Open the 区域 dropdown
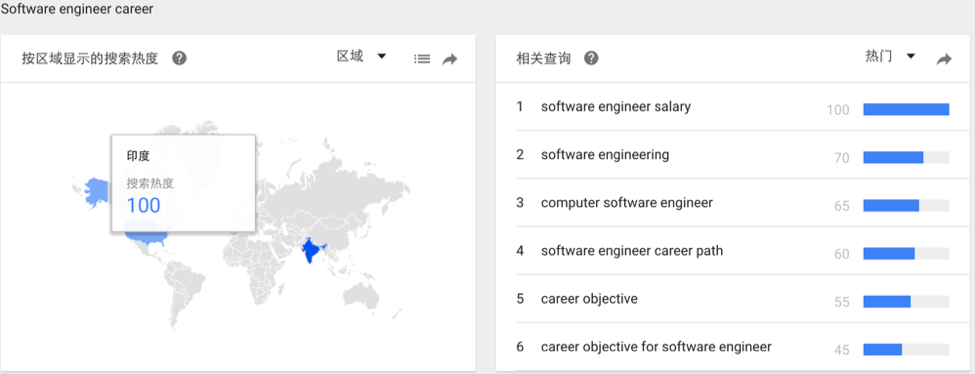The height and width of the screenshot is (374, 975). (x=362, y=57)
